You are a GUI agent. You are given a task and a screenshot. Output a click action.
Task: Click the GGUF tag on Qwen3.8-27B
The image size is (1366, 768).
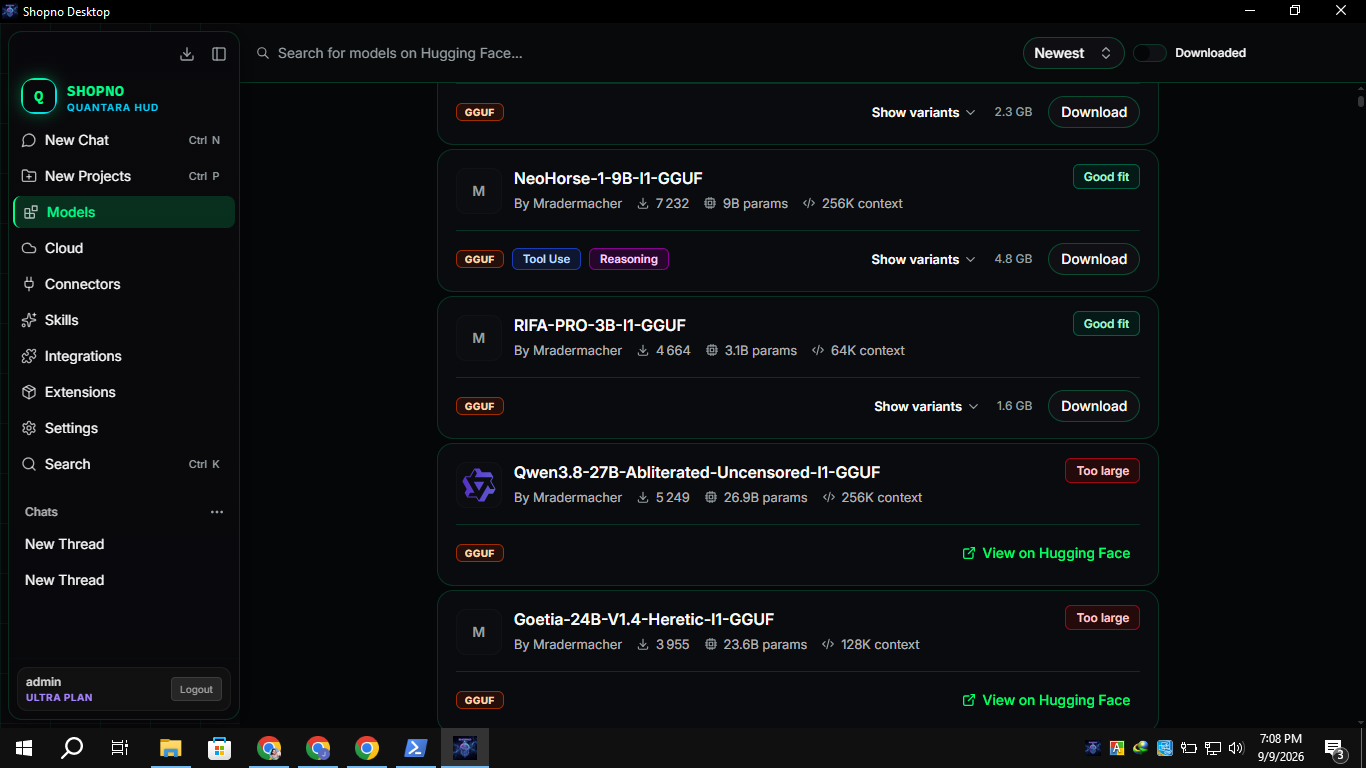pos(480,553)
